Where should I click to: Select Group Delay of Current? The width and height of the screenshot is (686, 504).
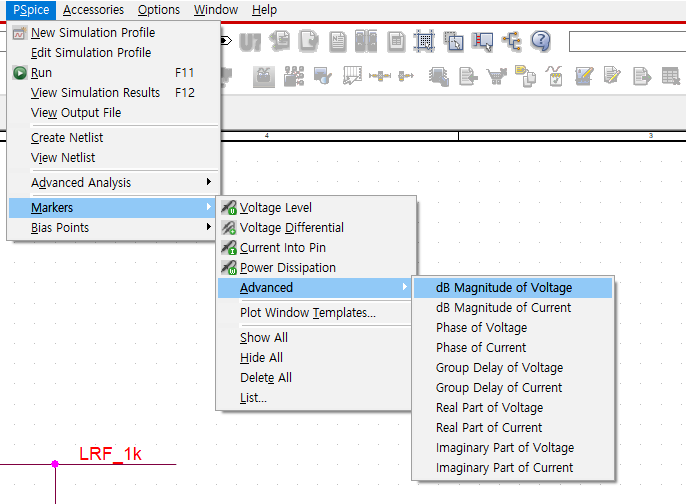pyautogui.click(x=513, y=388)
